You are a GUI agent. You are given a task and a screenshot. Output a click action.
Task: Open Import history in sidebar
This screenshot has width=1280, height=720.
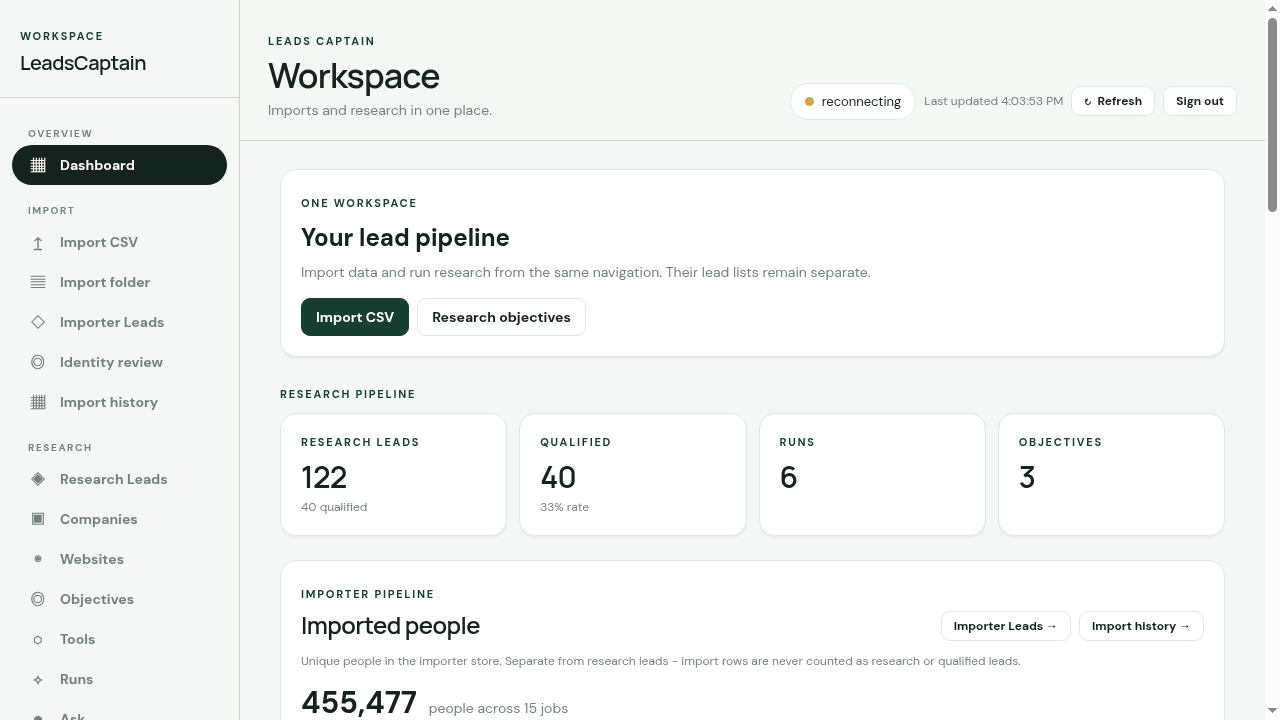coord(119,402)
